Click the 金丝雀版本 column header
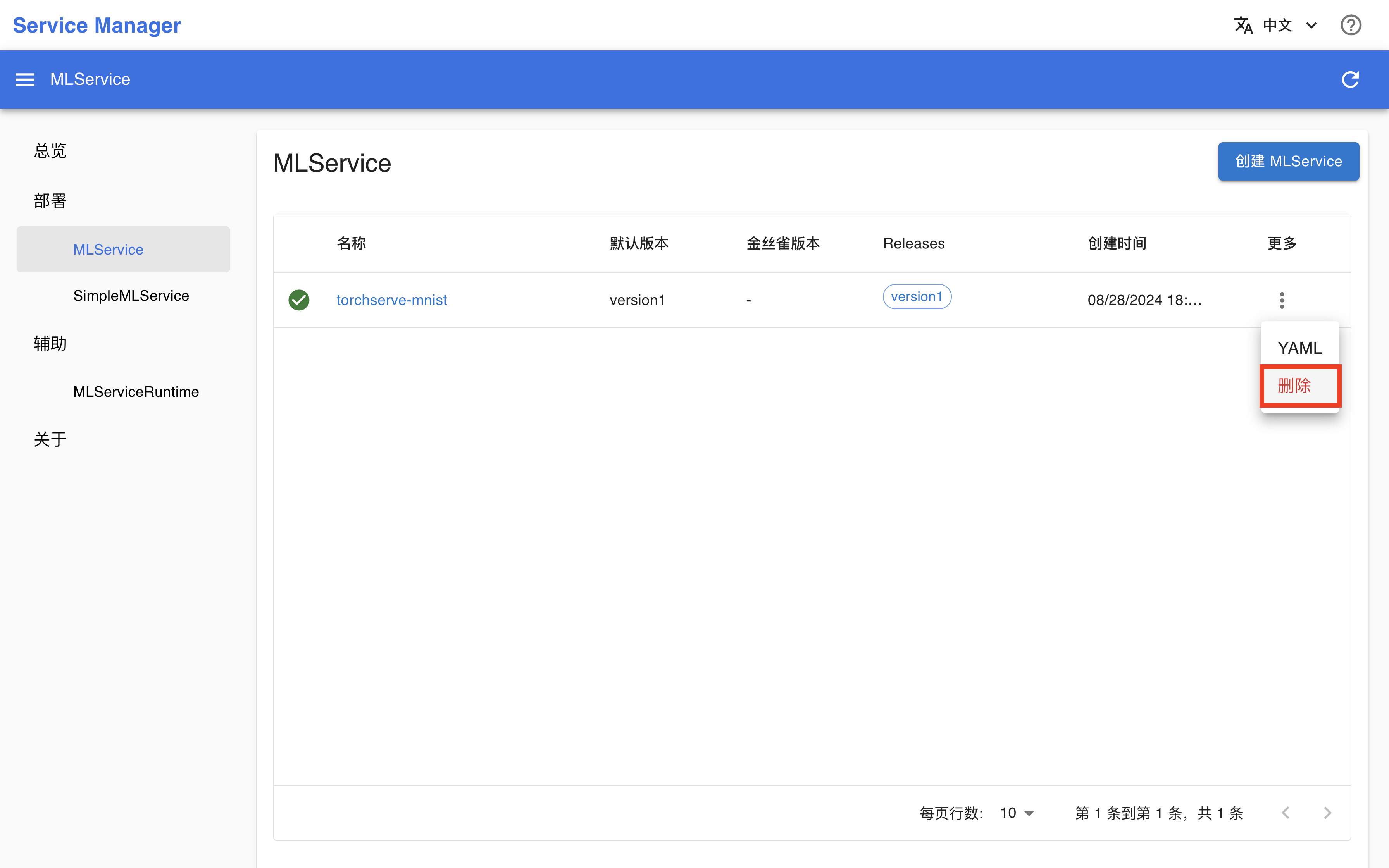 [x=783, y=243]
